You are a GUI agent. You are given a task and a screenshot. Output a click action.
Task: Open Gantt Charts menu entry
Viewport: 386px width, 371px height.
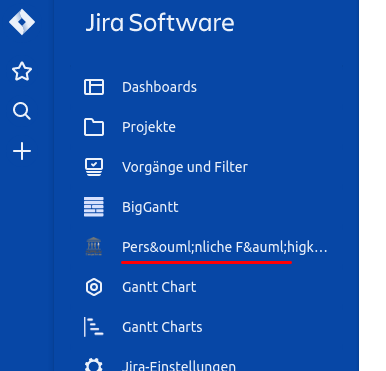162,327
